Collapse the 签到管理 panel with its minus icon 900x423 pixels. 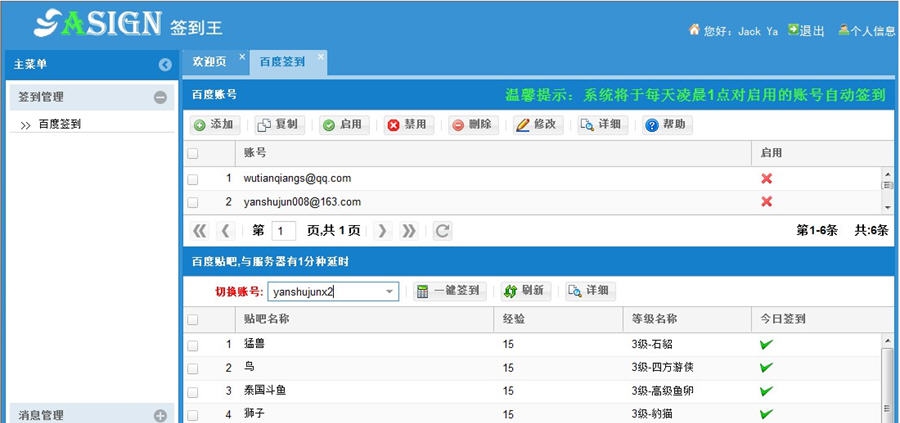pyautogui.click(x=160, y=98)
